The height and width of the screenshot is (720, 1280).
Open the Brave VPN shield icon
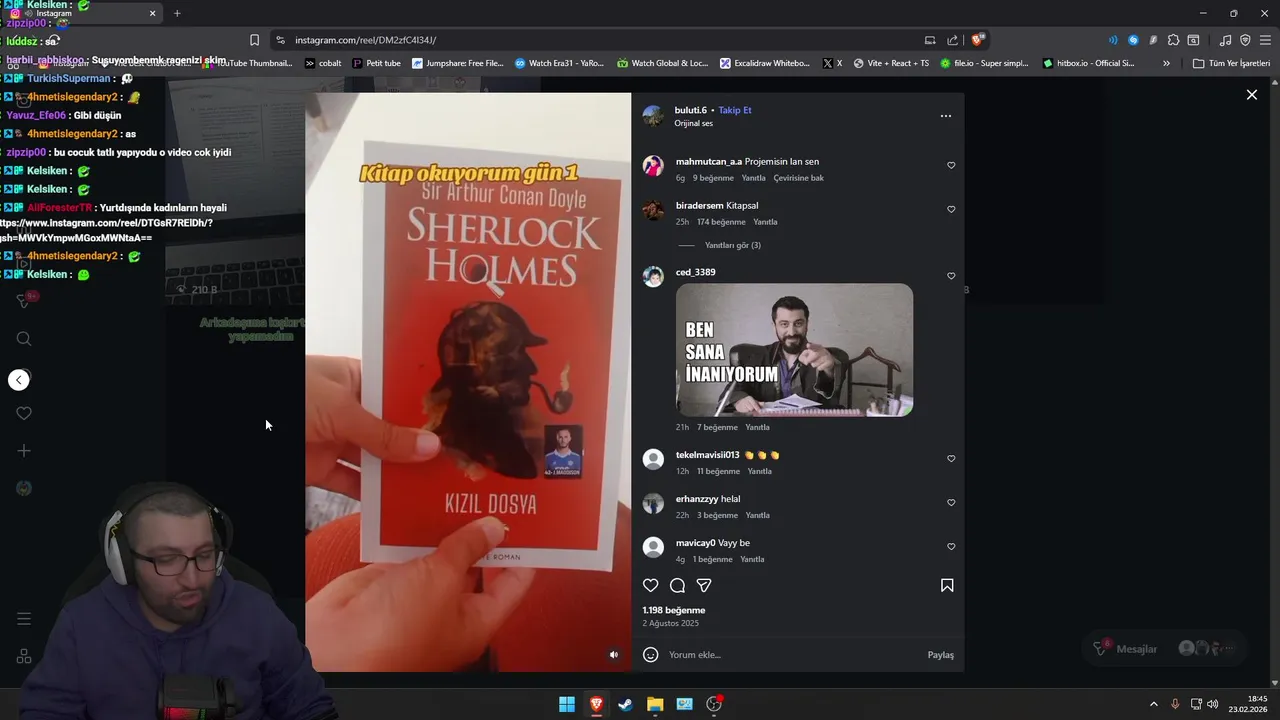coord(1245,40)
